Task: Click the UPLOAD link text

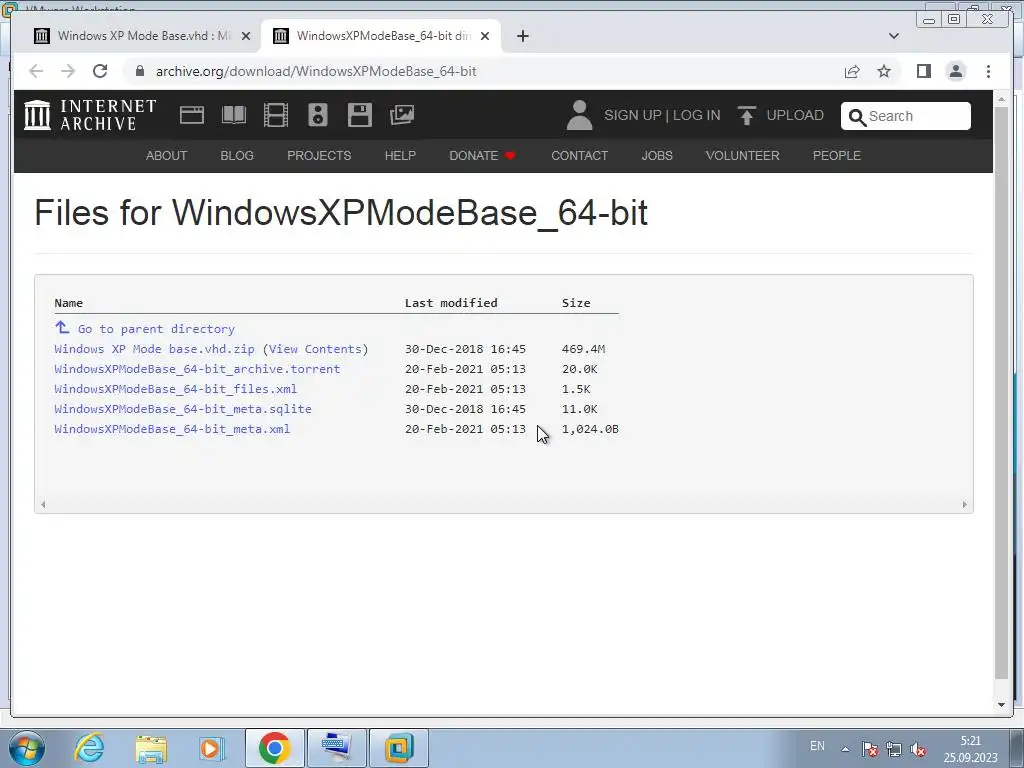Action: tap(795, 115)
